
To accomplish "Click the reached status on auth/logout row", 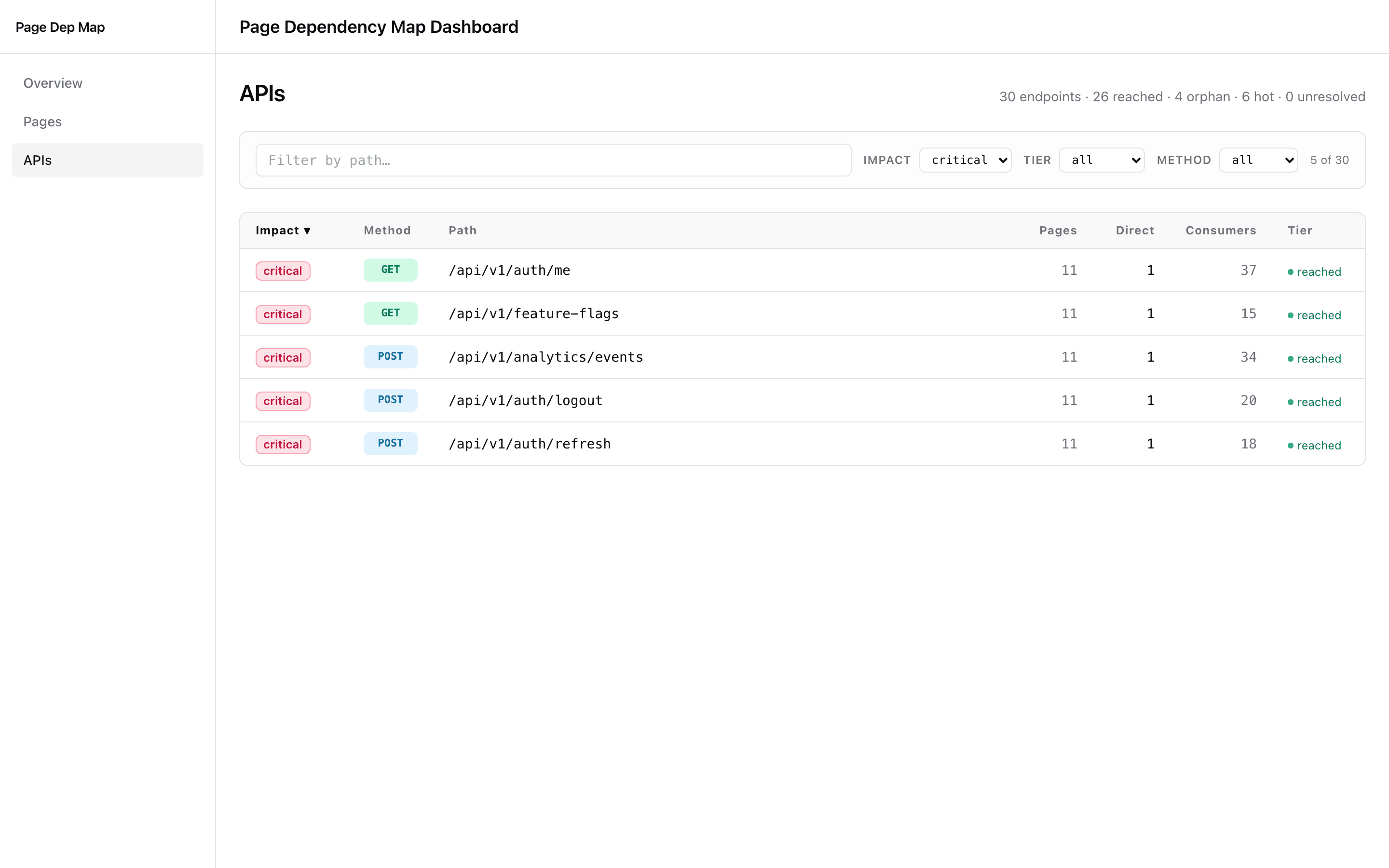I will click(1314, 402).
